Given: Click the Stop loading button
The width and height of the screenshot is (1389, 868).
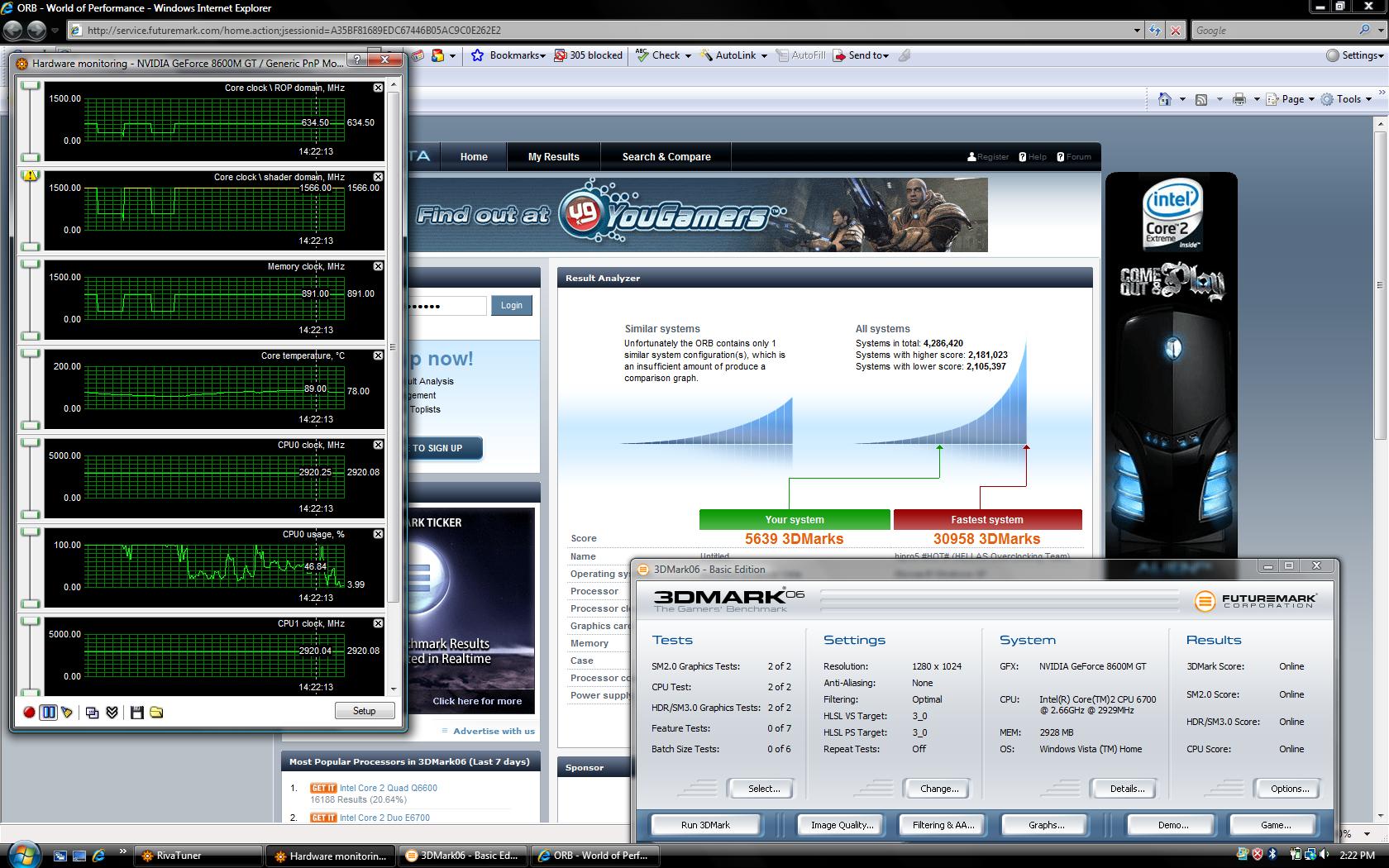Looking at the screenshot, I should (1175, 30).
